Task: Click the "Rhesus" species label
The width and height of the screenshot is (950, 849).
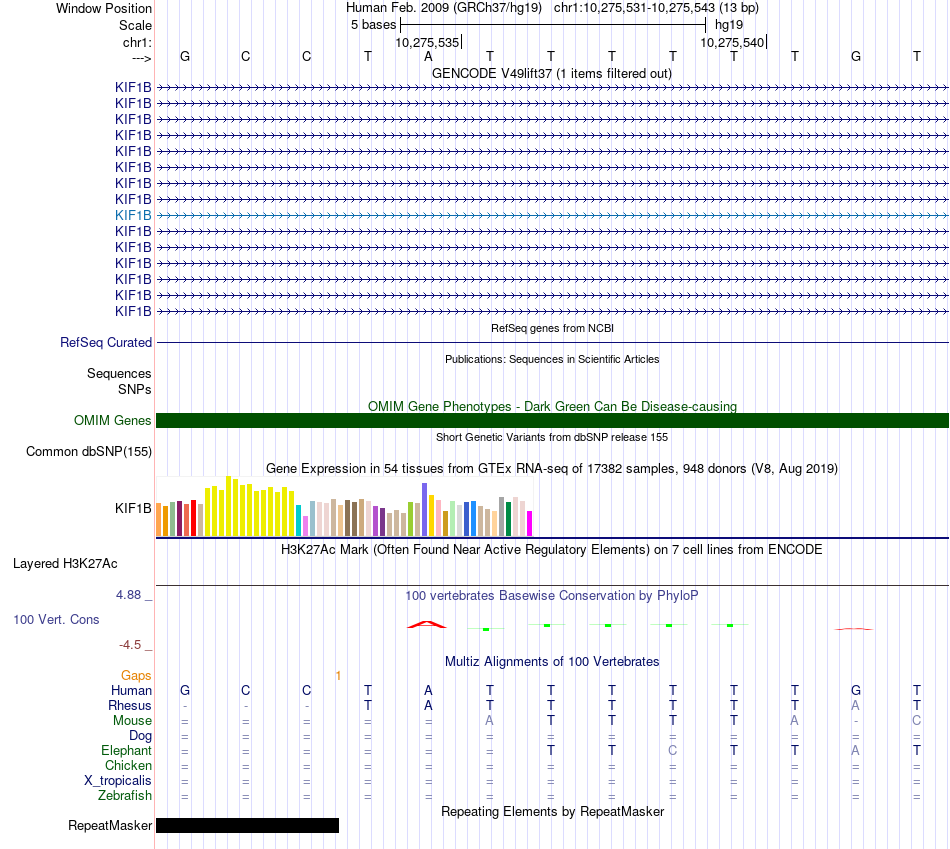Action: (x=130, y=705)
